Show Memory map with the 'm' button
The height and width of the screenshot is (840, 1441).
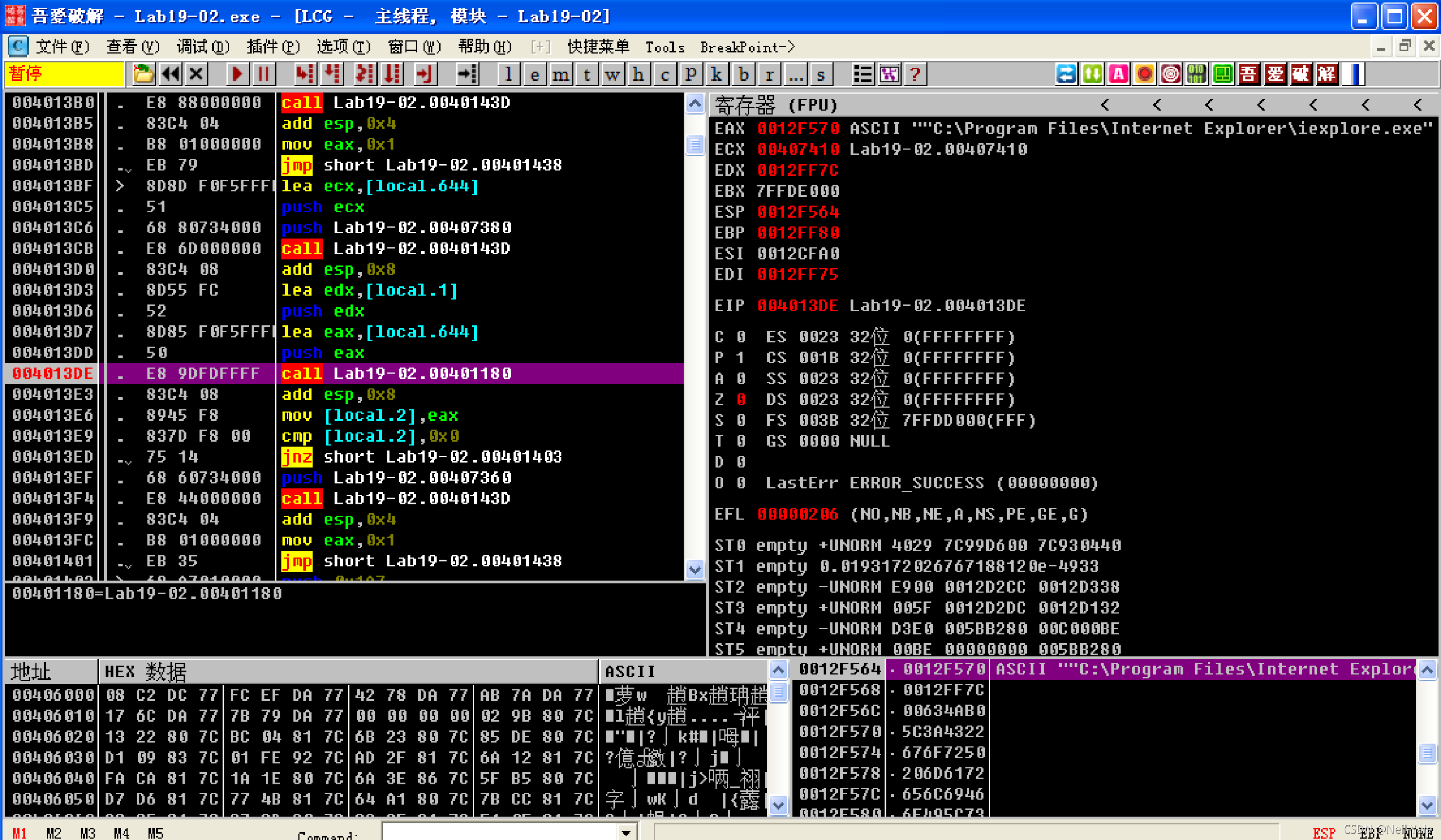pos(561,74)
